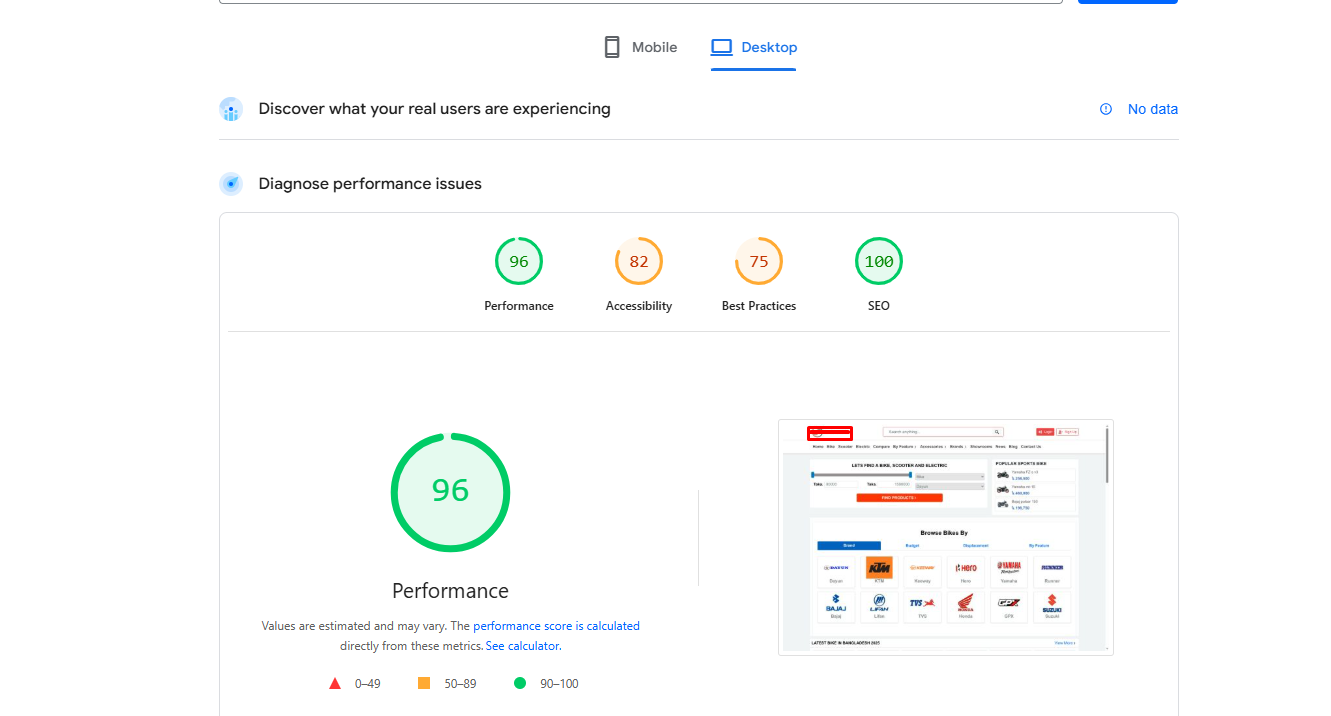Jump to the Accessibility 82 score gauge
The height and width of the screenshot is (716, 1331).
[639, 262]
